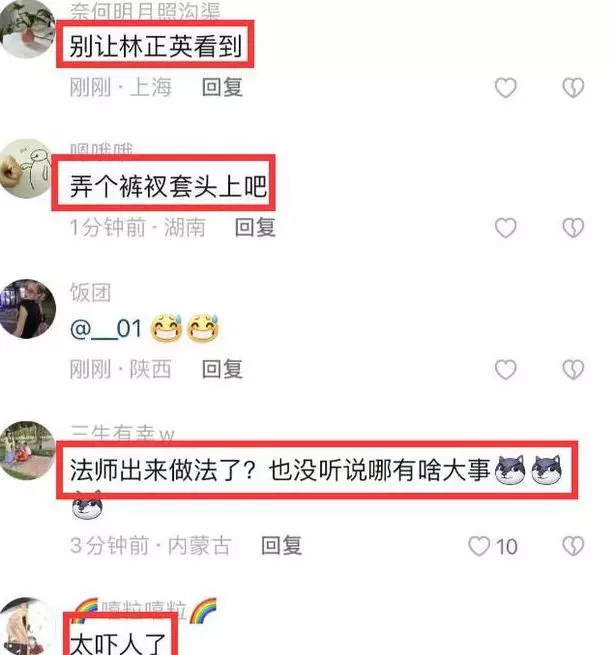Like the 内蒙古 comment with 10 likes
The height and width of the screenshot is (655, 612).
coord(479,546)
